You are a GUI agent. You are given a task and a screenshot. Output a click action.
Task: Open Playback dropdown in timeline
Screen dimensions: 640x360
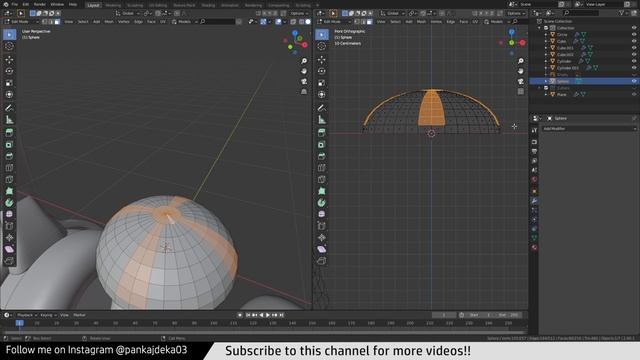coord(27,315)
